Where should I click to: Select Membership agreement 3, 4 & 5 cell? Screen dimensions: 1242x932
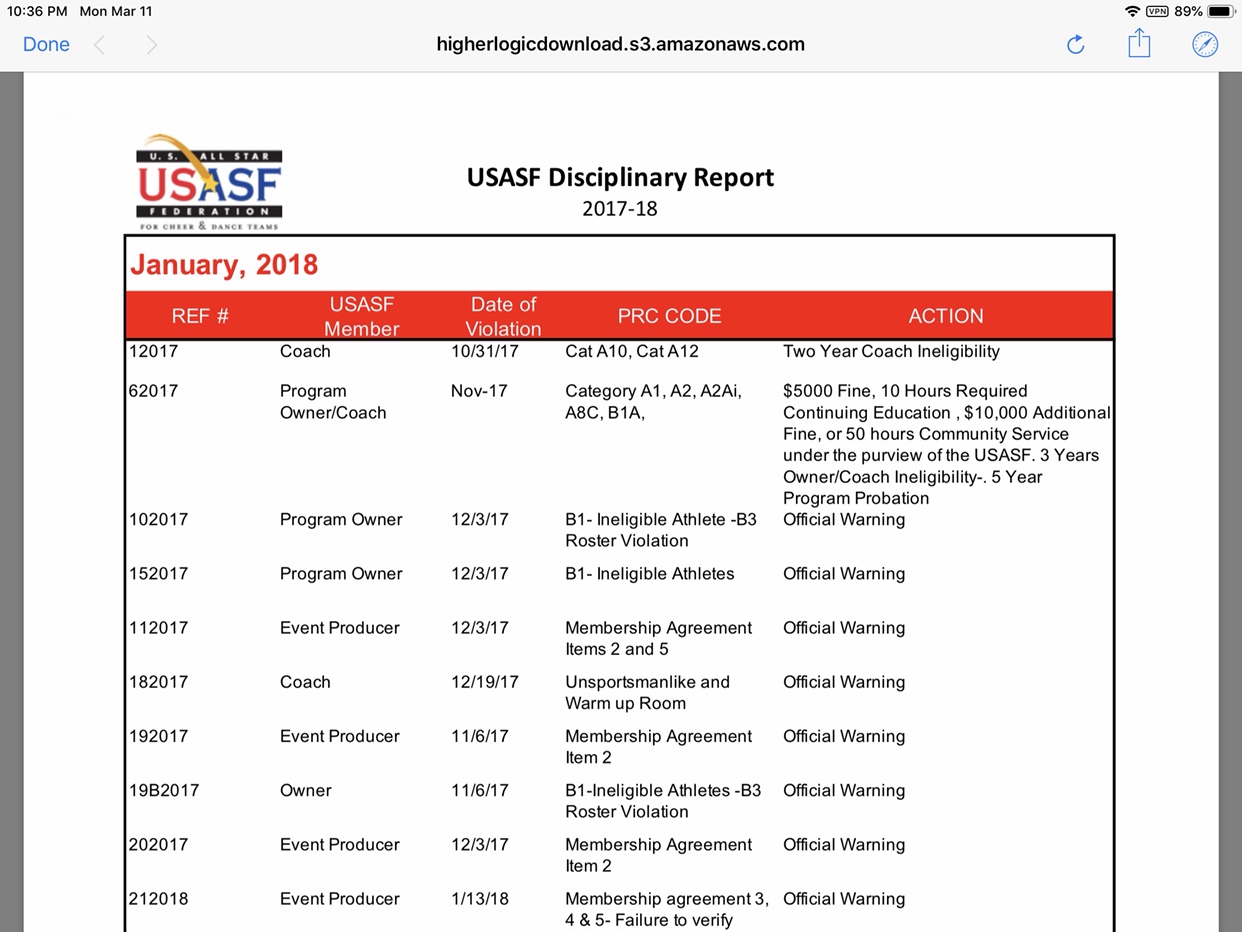click(x=667, y=909)
